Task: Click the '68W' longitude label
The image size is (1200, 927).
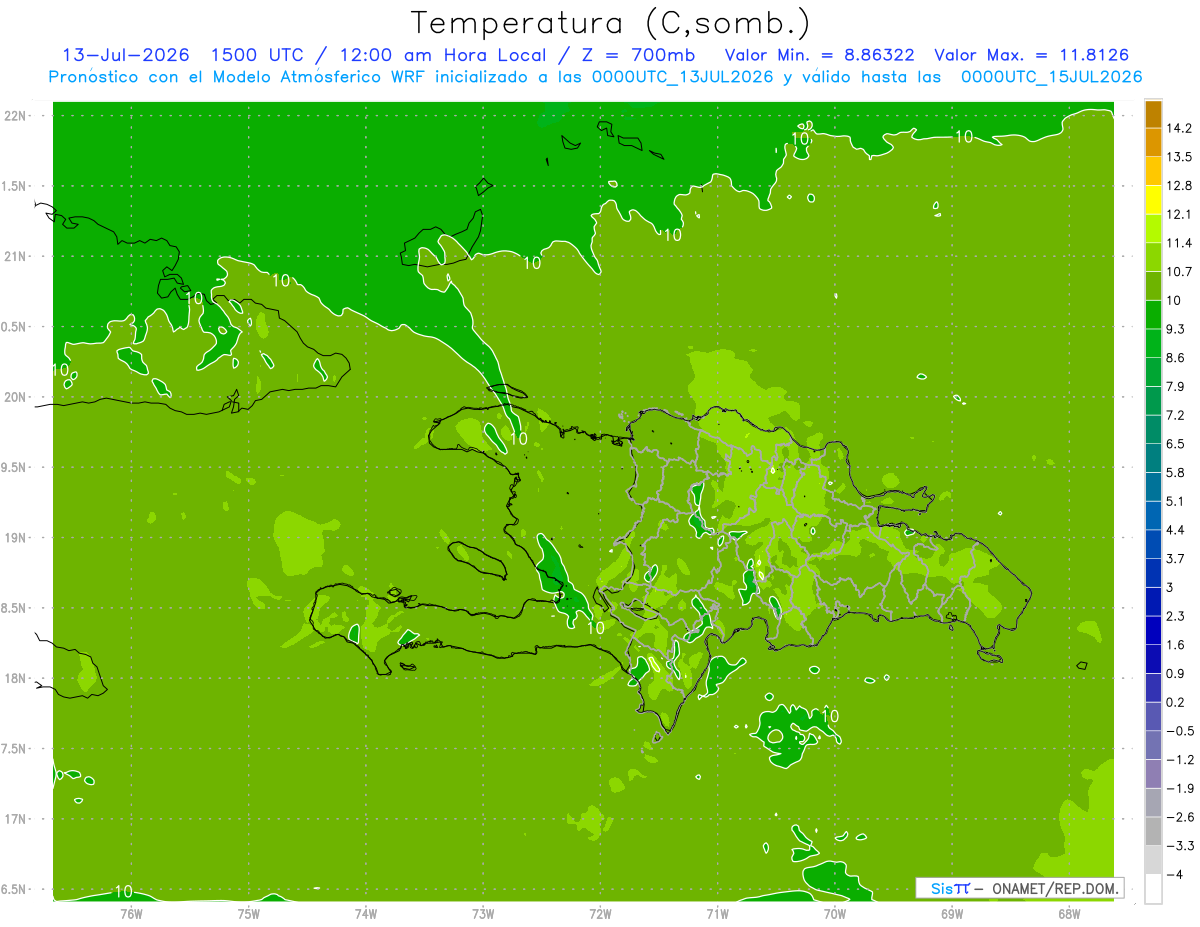Action: tap(1069, 913)
